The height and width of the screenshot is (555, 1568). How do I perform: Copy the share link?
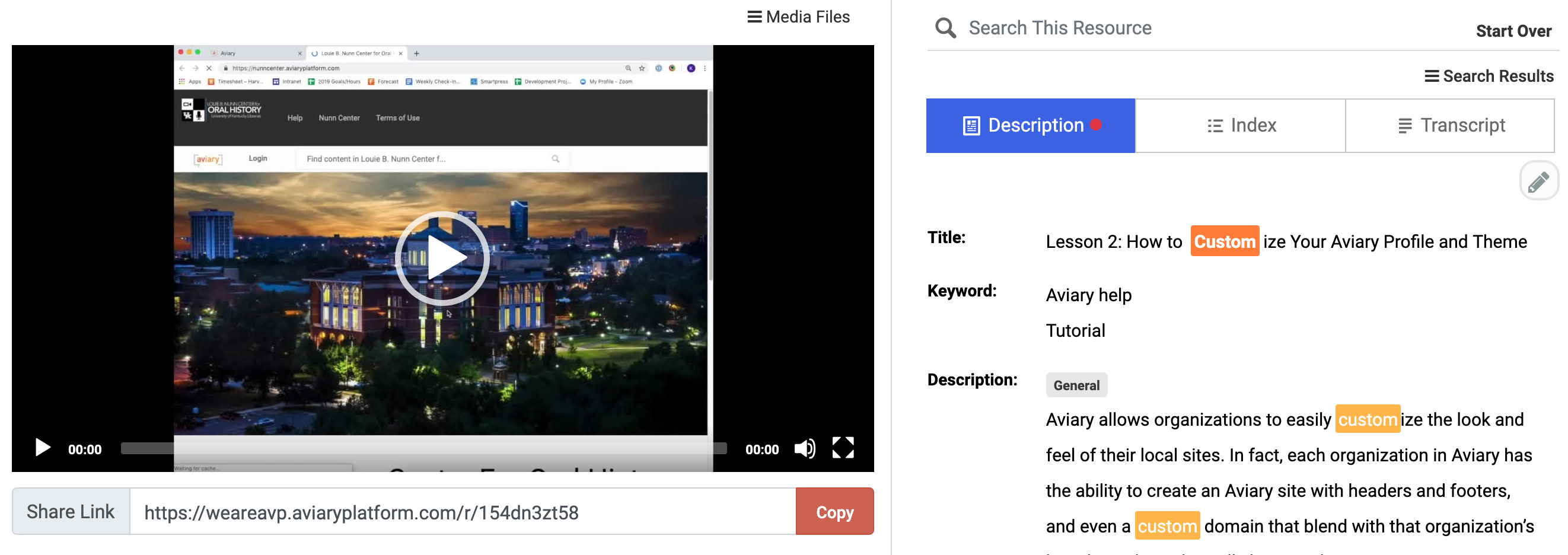834,512
